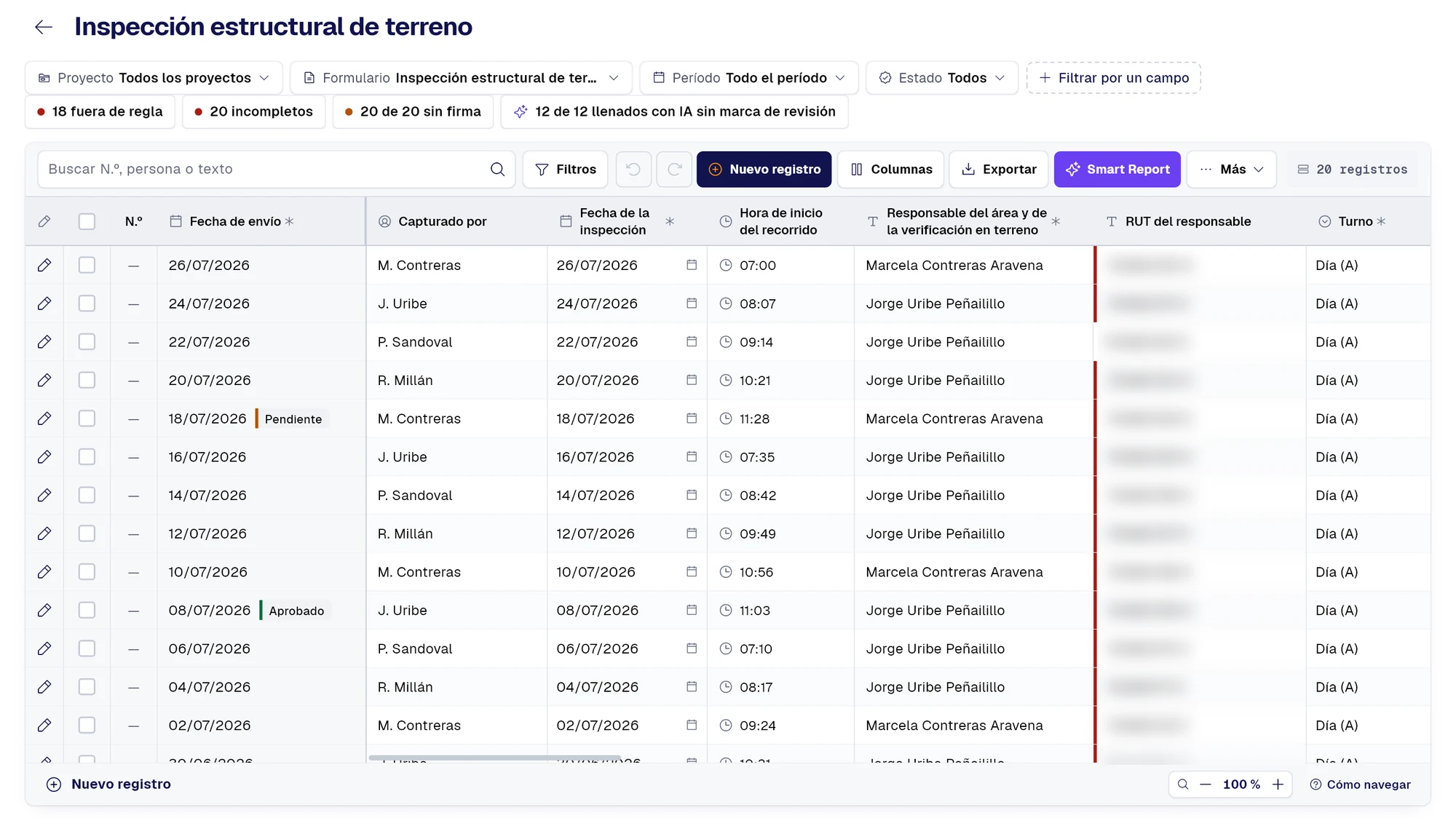1456x818 pixels.
Task: Open the Formulario filter dropdown
Action: click(461, 78)
